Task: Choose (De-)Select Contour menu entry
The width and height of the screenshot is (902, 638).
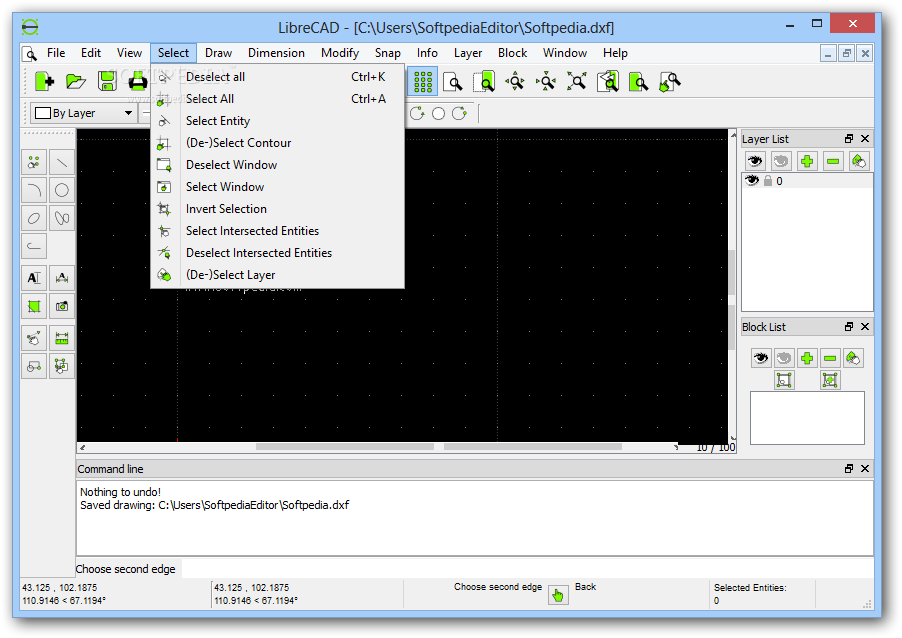Action: point(277,143)
